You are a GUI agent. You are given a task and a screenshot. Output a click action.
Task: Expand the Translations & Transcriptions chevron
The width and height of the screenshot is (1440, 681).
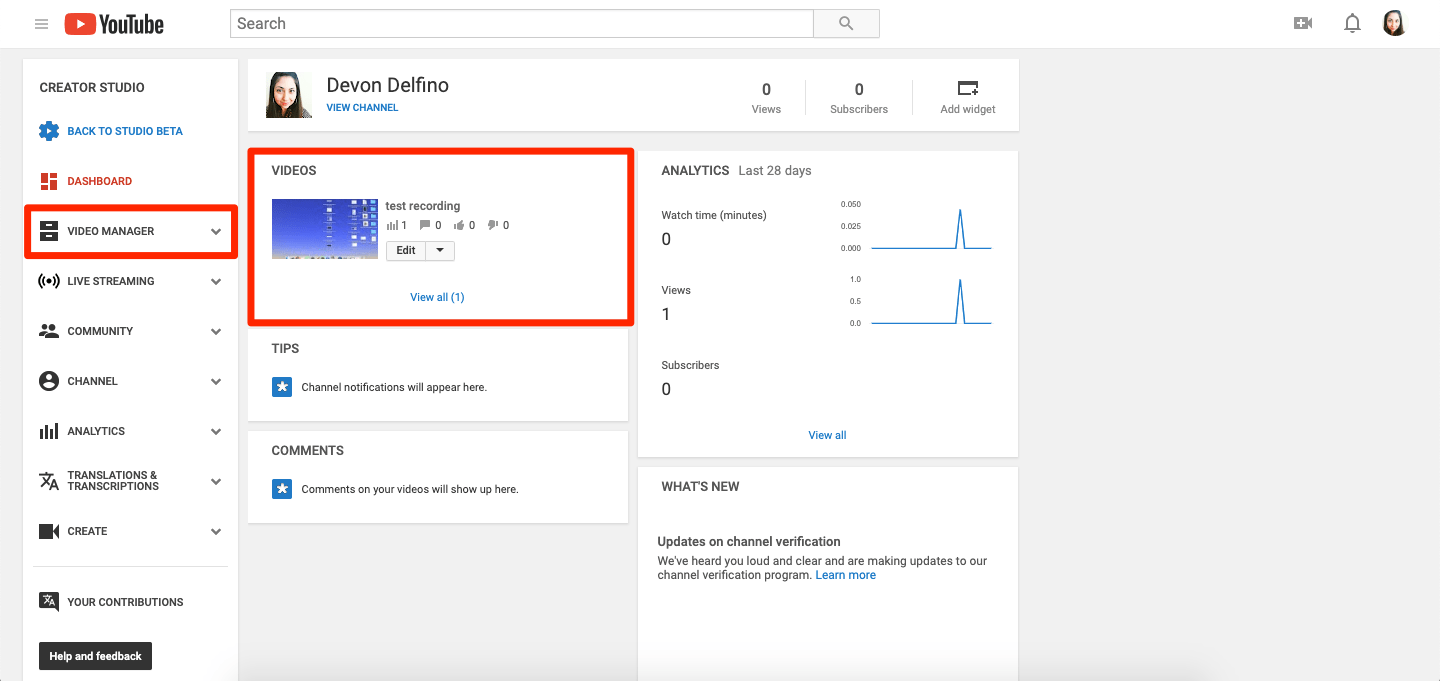pyautogui.click(x=216, y=481)
